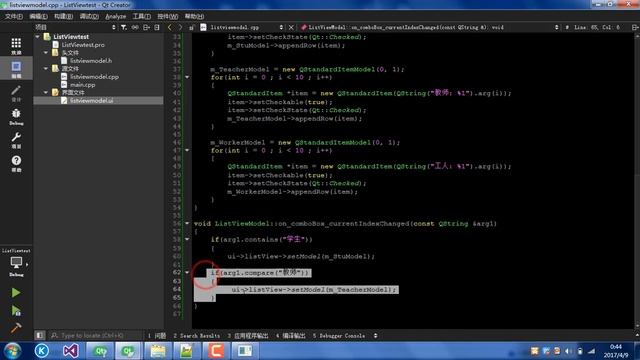Close the listviewmodel.cpp document with X

[x=291, y=27]
